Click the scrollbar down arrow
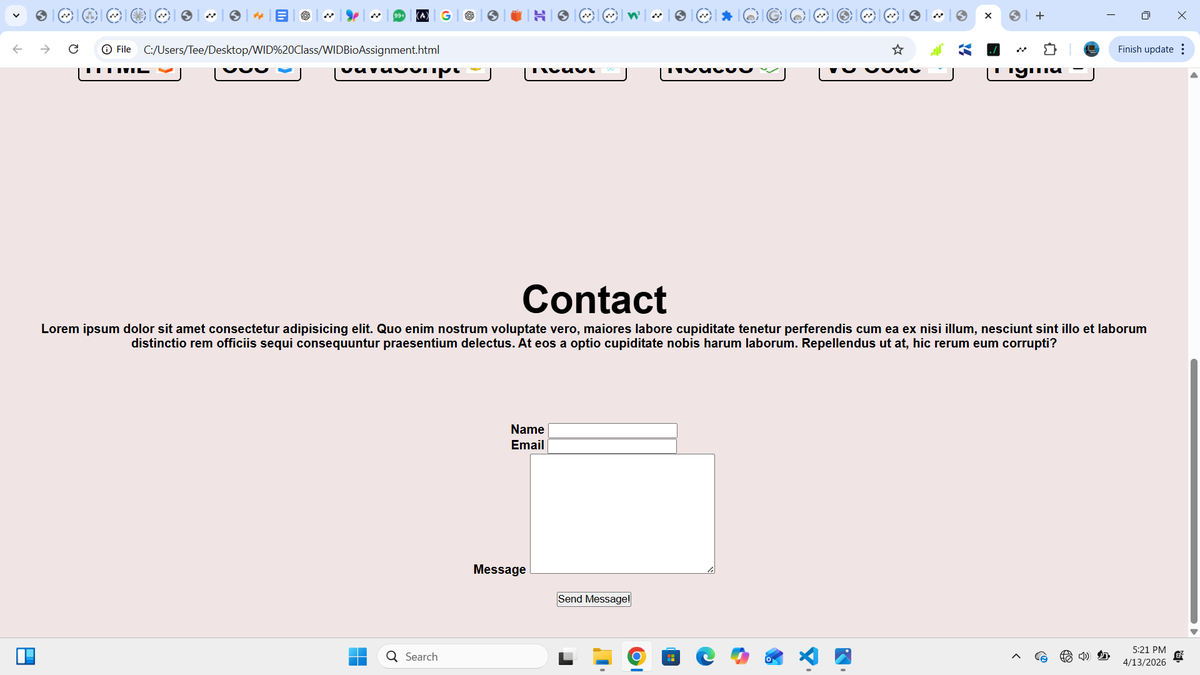Screen dimensions: 1200x675 coord(1192,631)
